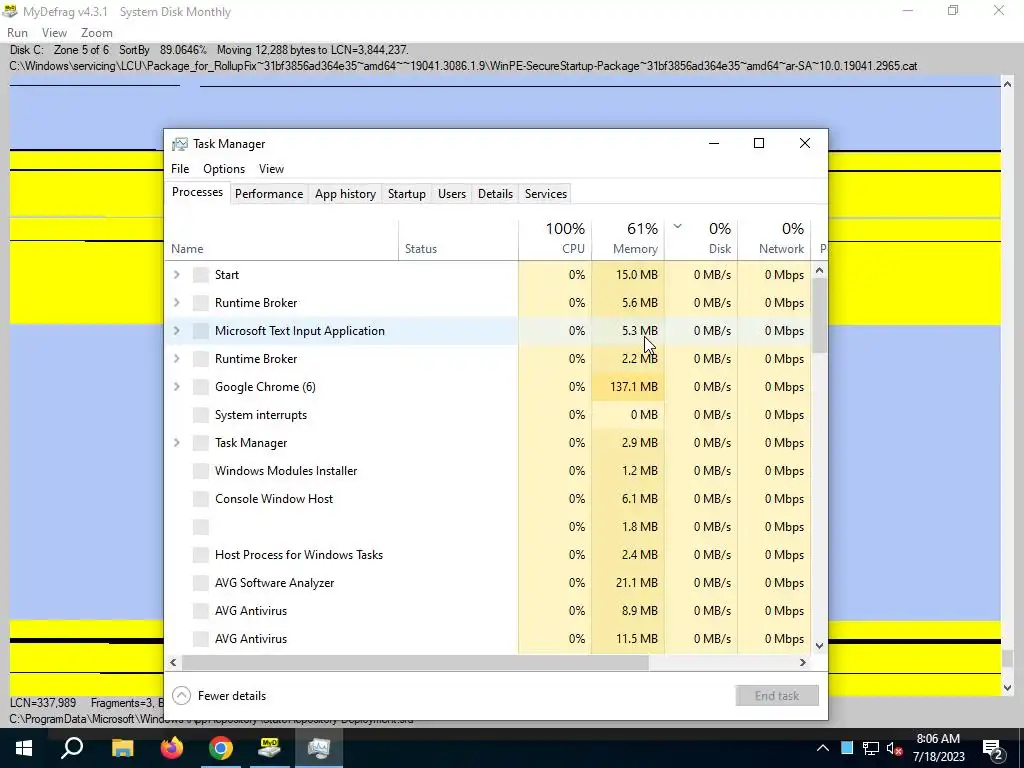
Task: Click the Windows Modules Installer icon
Action: tap(200, 472)
